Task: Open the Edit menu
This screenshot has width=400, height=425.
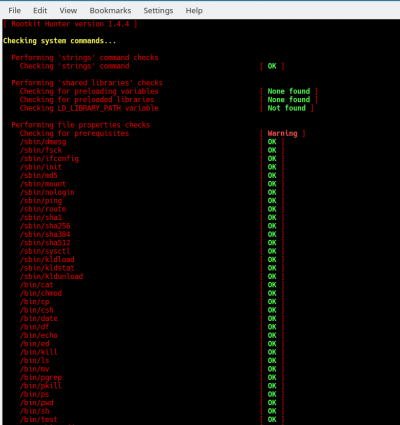Action: click(x=40, y=11)
